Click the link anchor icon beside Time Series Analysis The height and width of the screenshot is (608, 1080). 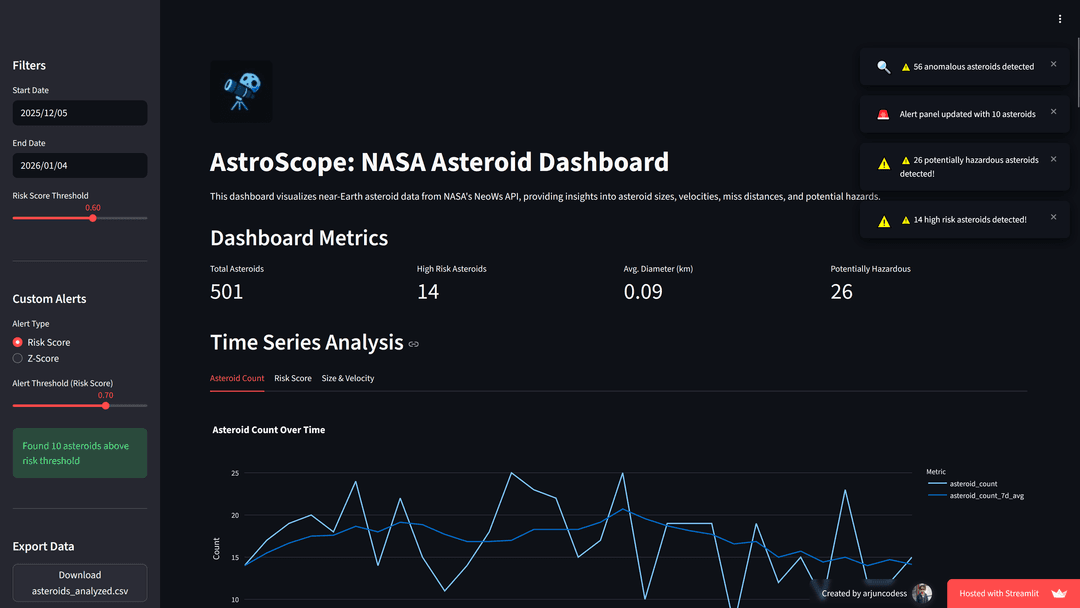coord(413,343)
